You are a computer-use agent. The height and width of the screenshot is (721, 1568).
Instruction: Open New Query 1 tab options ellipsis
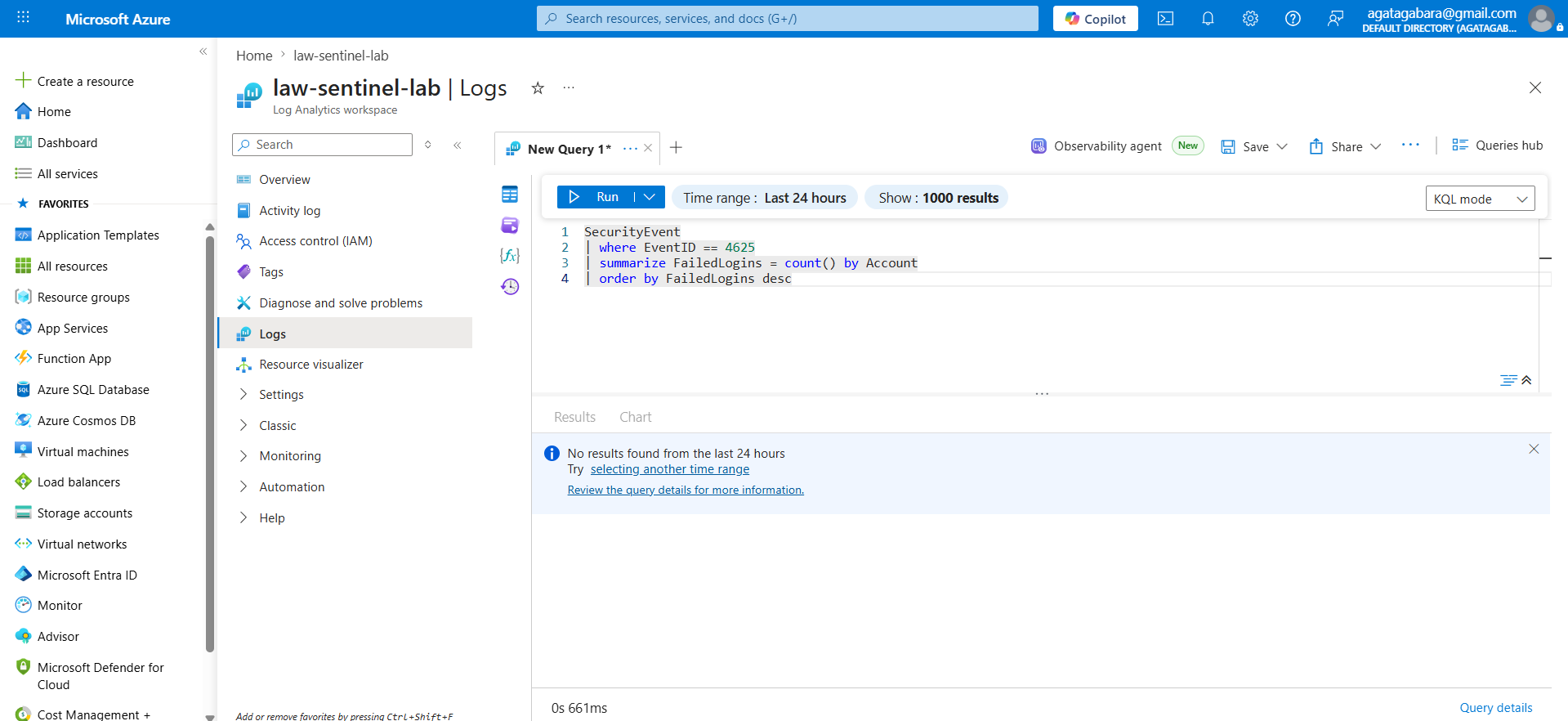(630, 148)
